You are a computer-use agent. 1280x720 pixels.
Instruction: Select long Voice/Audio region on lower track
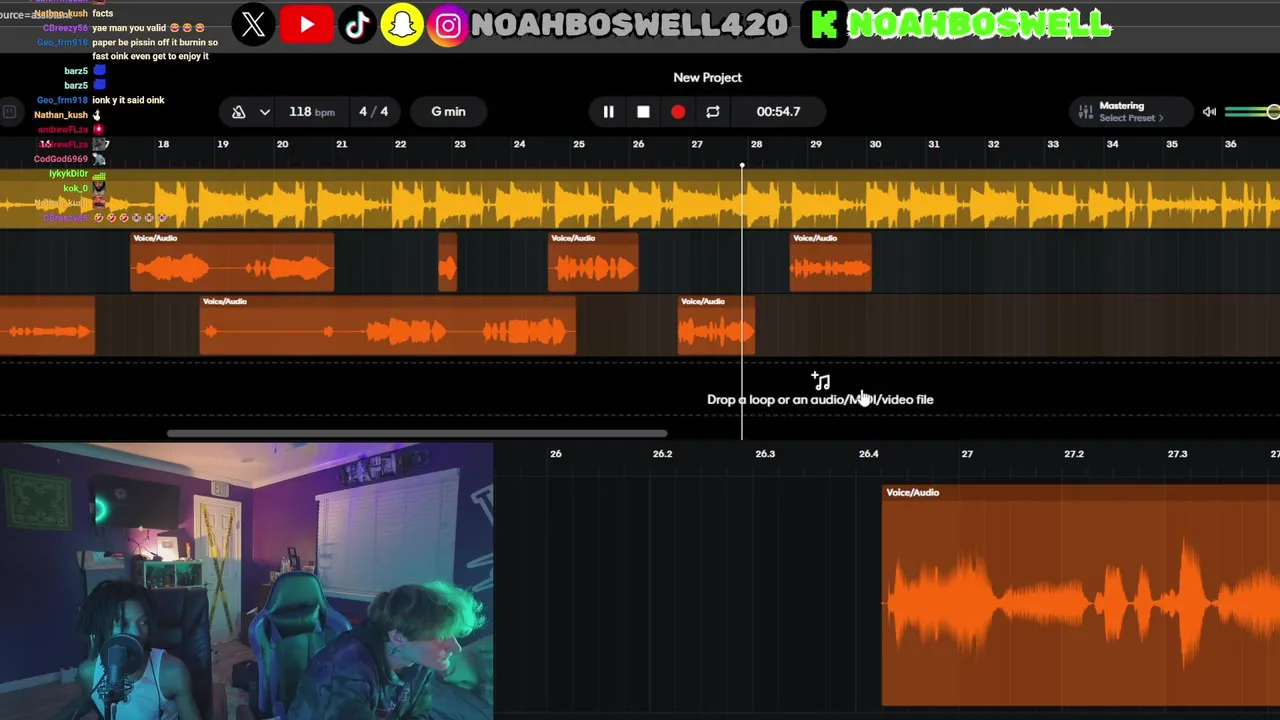tap(388, 325)
